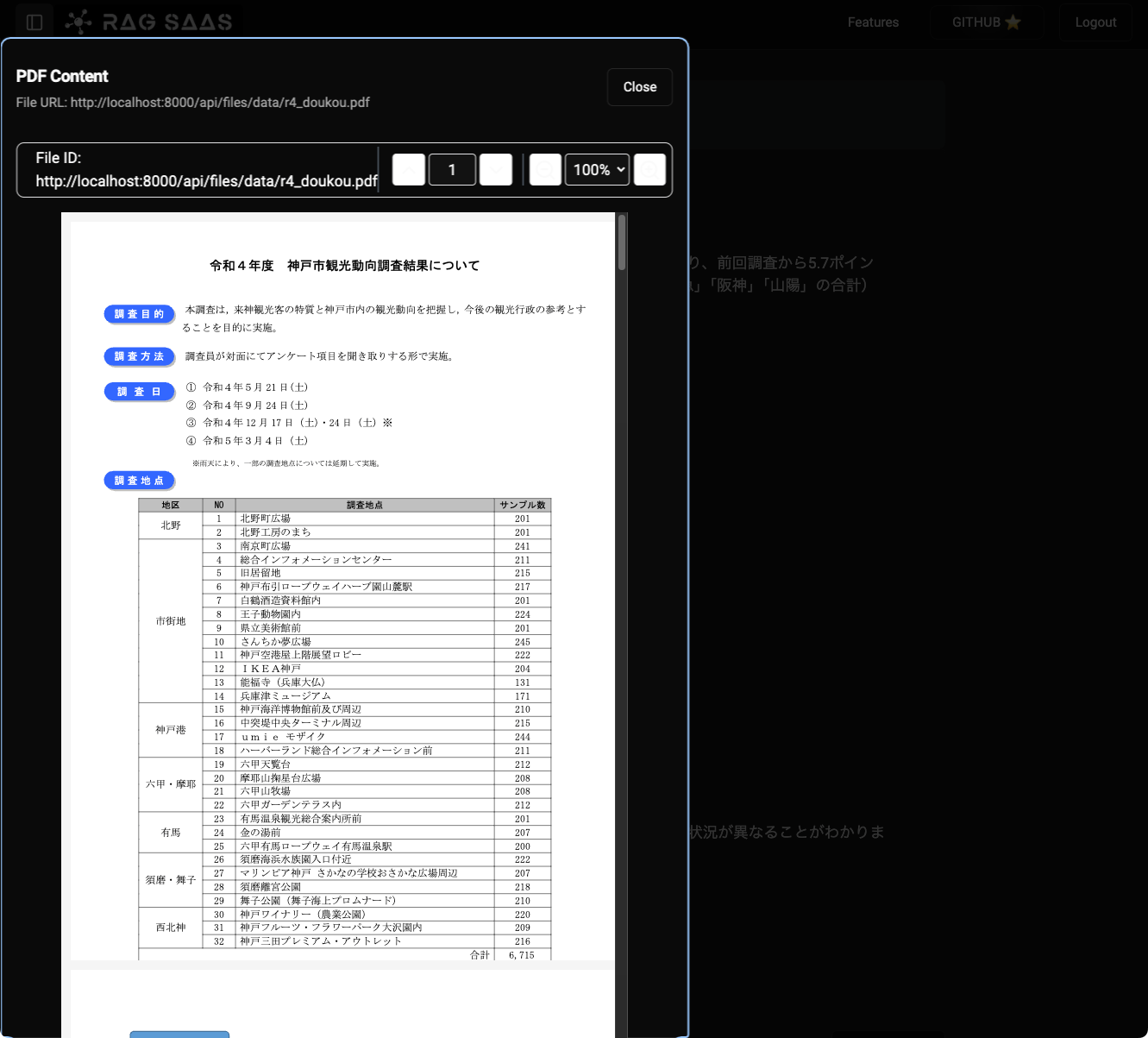The height and width of the screenshot is (1038, 1148).
Task: Click the Logout button
Action: pyautogui.click(x=1095, y=22)
